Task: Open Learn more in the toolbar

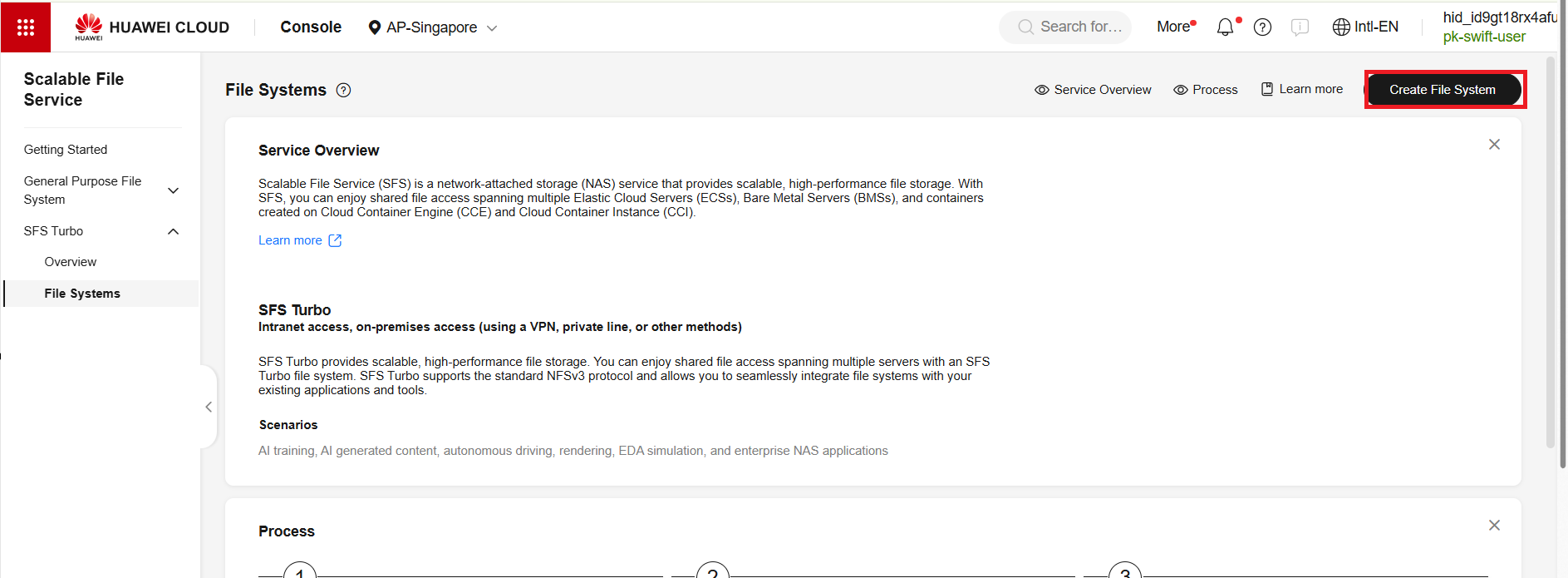Action: [x=1301, y=89]
